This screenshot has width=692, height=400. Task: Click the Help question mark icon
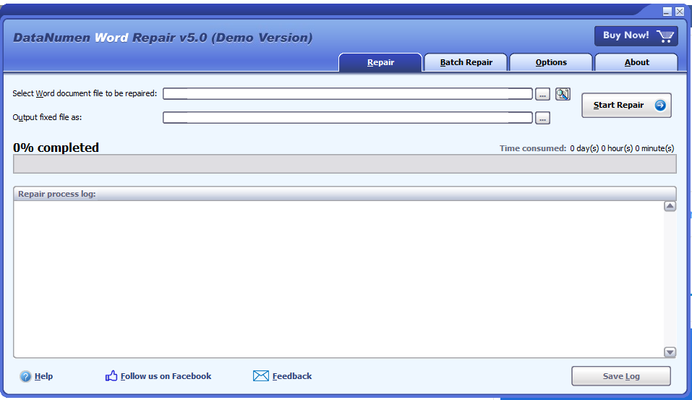26,376
